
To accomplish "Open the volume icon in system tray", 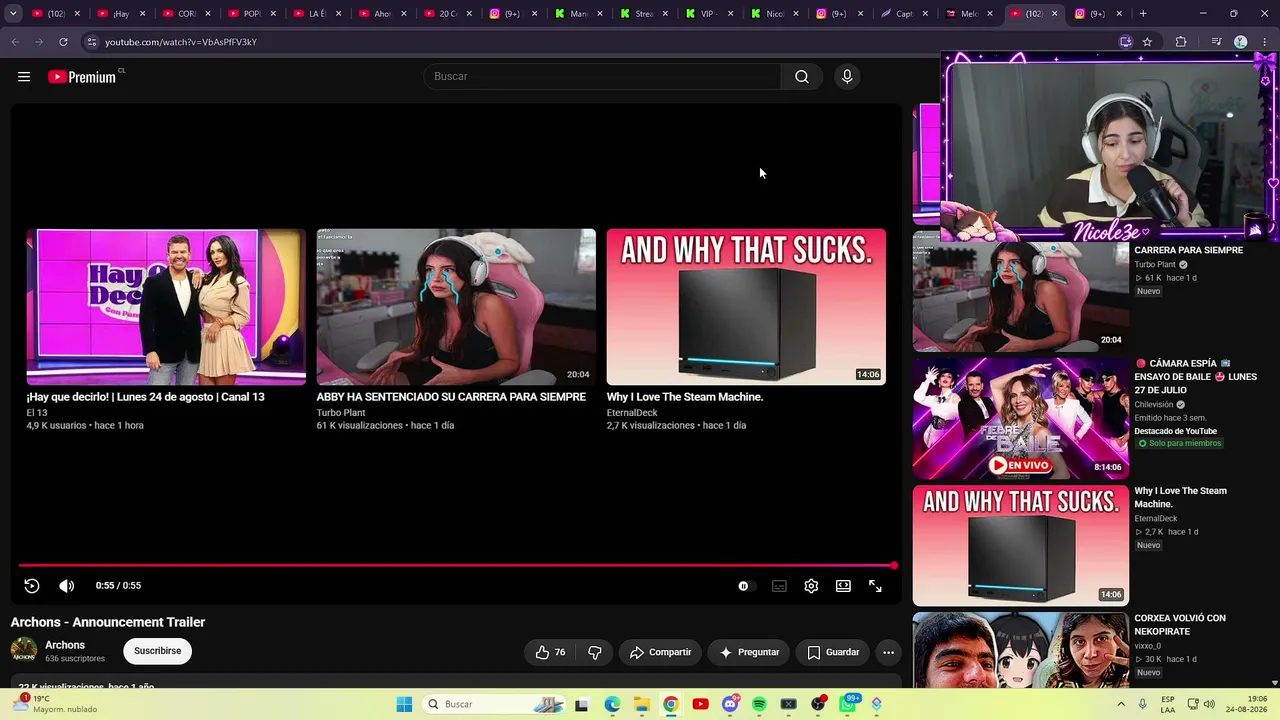I will coord(1210,704).
